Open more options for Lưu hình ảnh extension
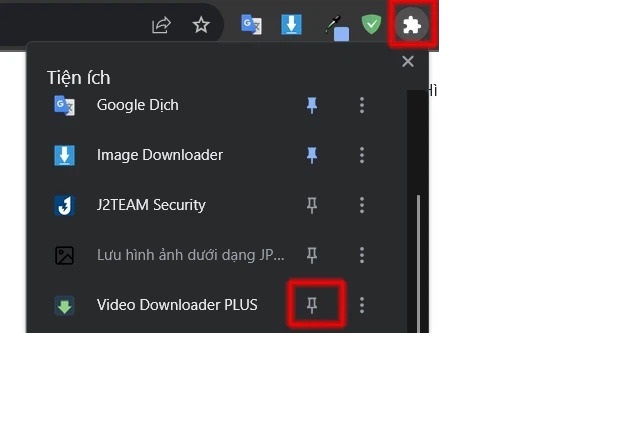Viewport: 640px width, 437px height. 362,255
